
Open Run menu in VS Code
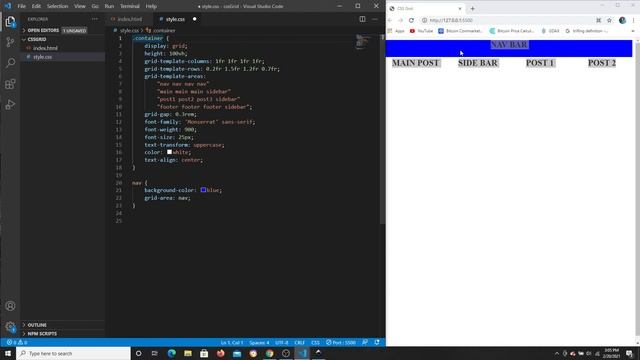tap(109, 6)
